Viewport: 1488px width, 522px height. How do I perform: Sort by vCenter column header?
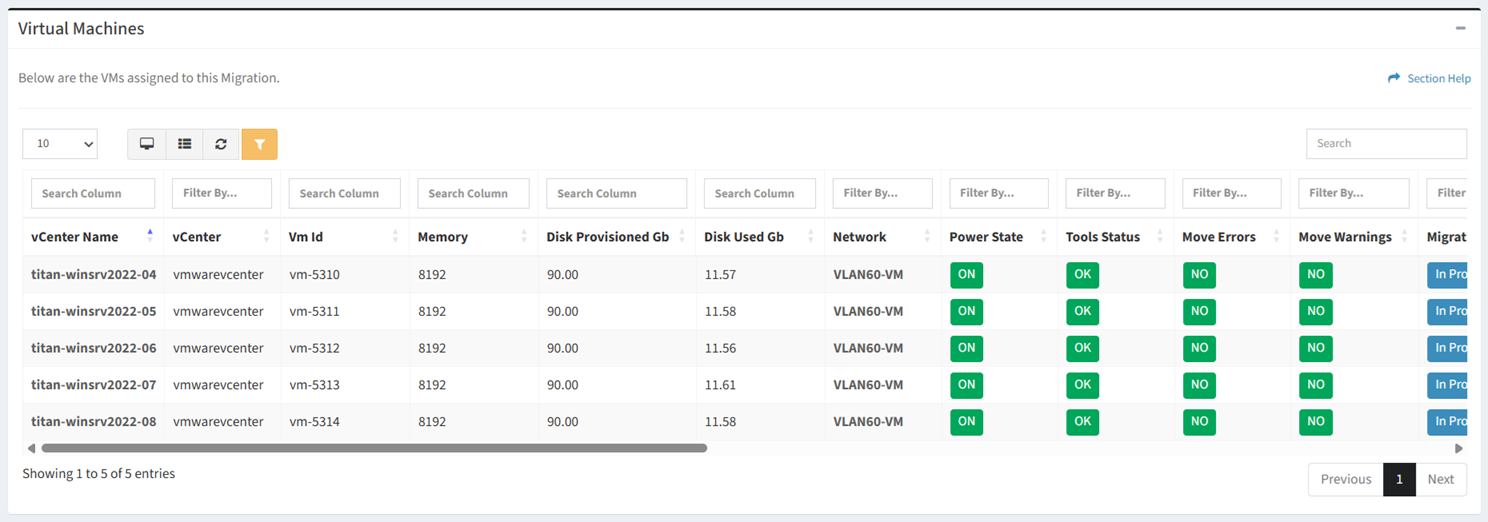pos(222,237)
